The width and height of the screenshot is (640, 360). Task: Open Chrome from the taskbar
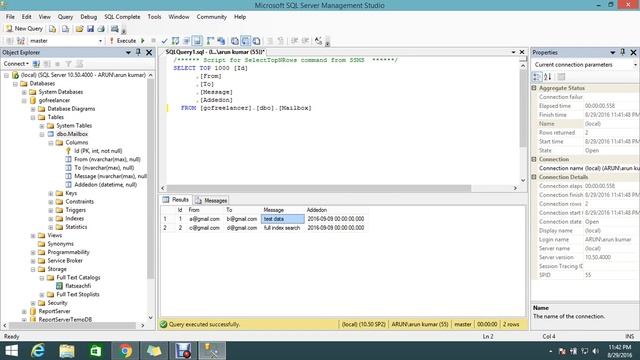[125, 351]
